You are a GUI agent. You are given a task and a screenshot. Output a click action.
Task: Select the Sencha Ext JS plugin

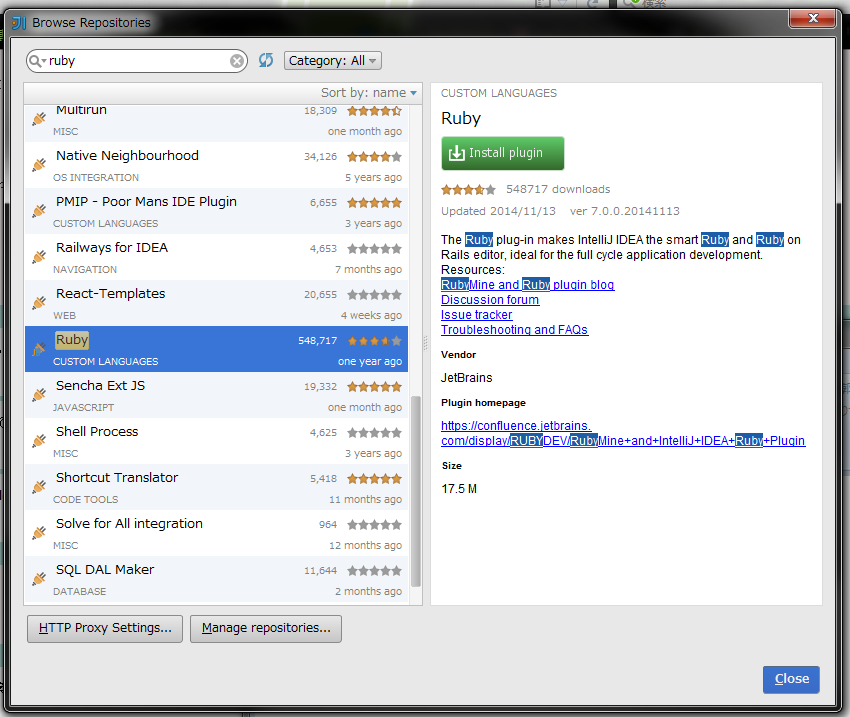coord(216,395)
